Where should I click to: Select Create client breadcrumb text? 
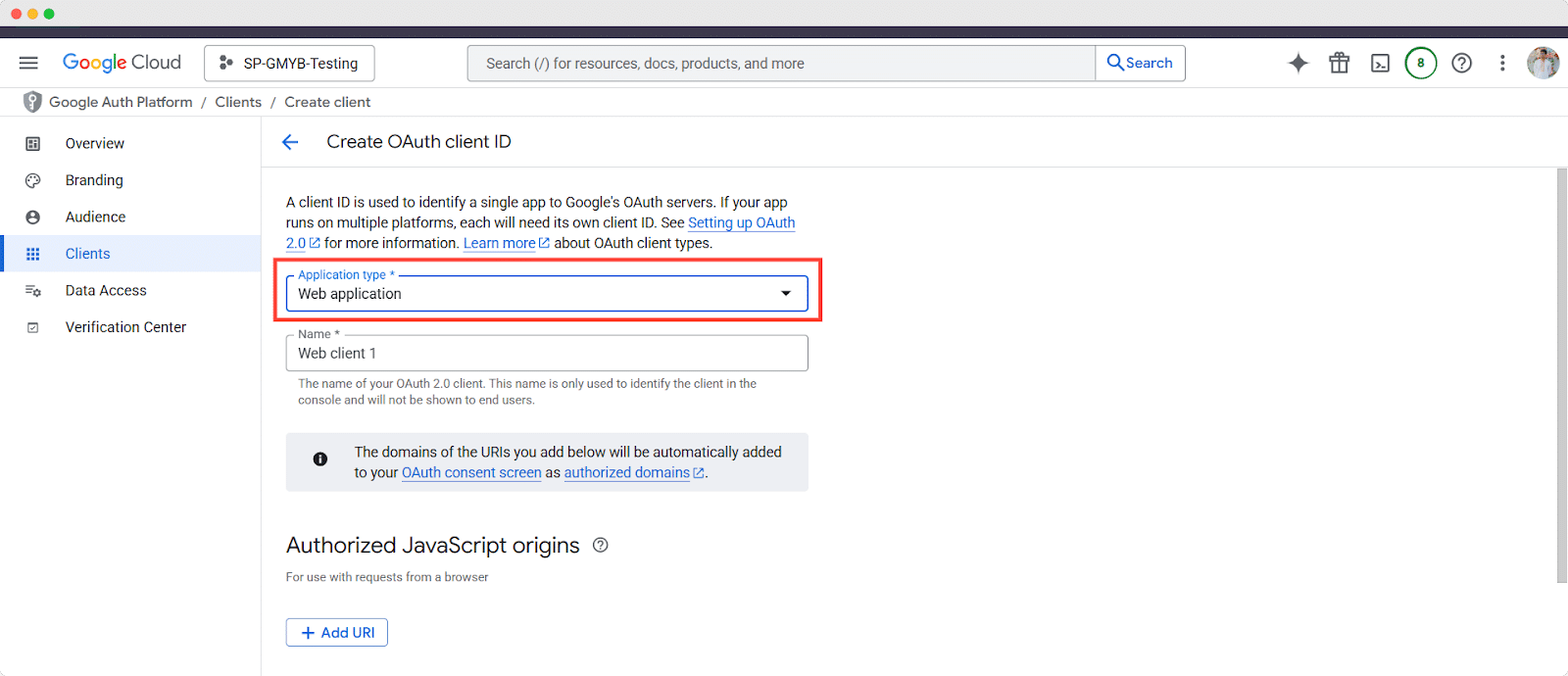pos(327,102)
